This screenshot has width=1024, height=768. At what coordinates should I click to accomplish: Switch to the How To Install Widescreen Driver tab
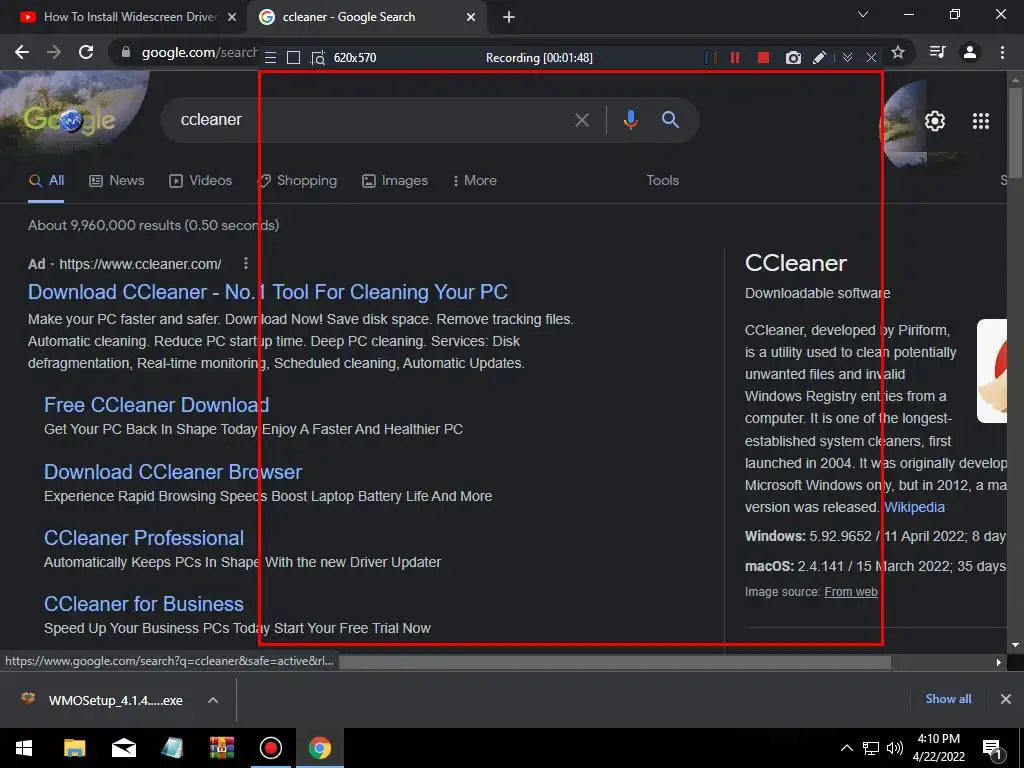[x=129, y=17]
